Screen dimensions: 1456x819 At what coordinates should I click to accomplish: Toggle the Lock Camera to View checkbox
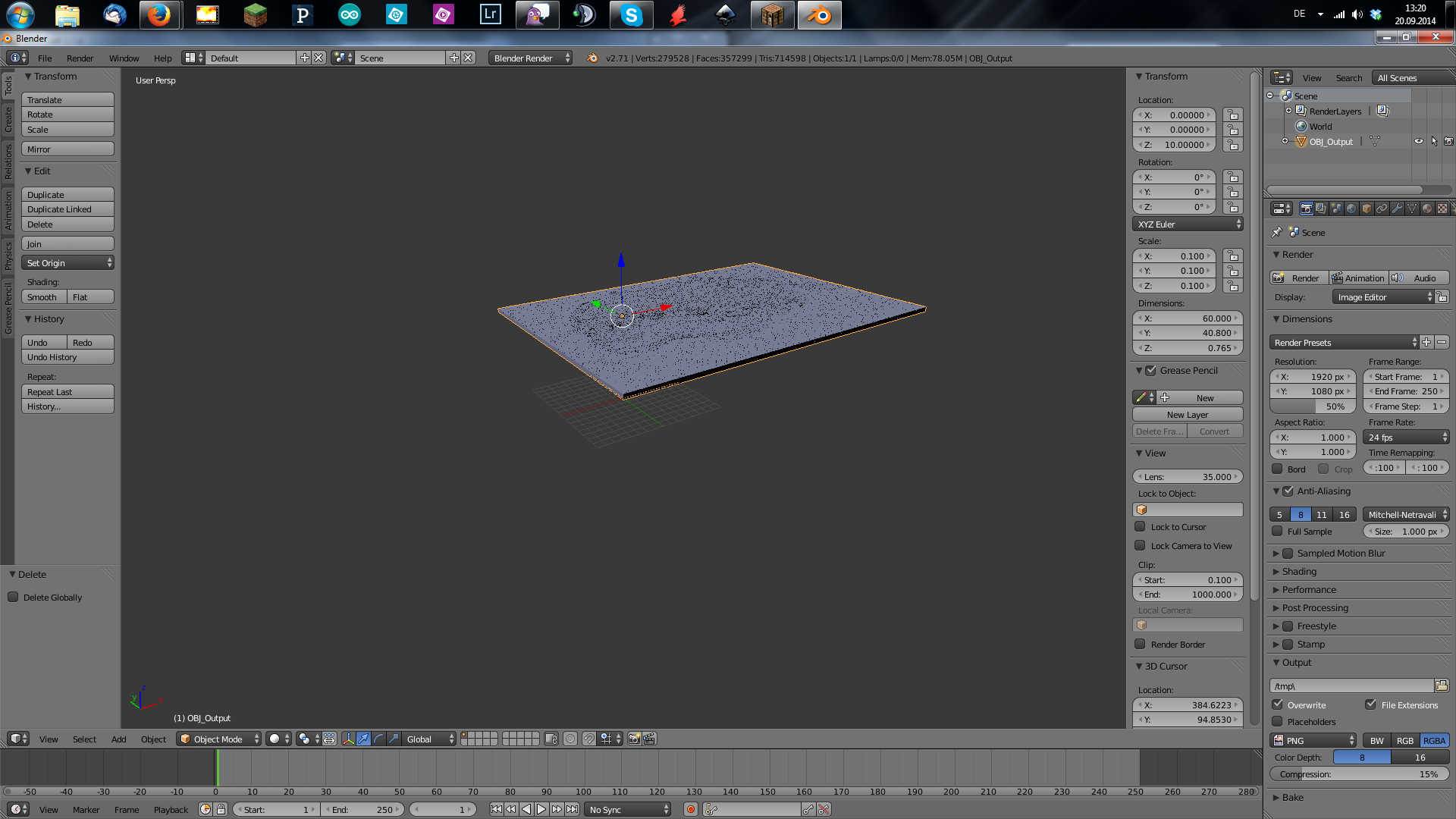click(1141, 545)
